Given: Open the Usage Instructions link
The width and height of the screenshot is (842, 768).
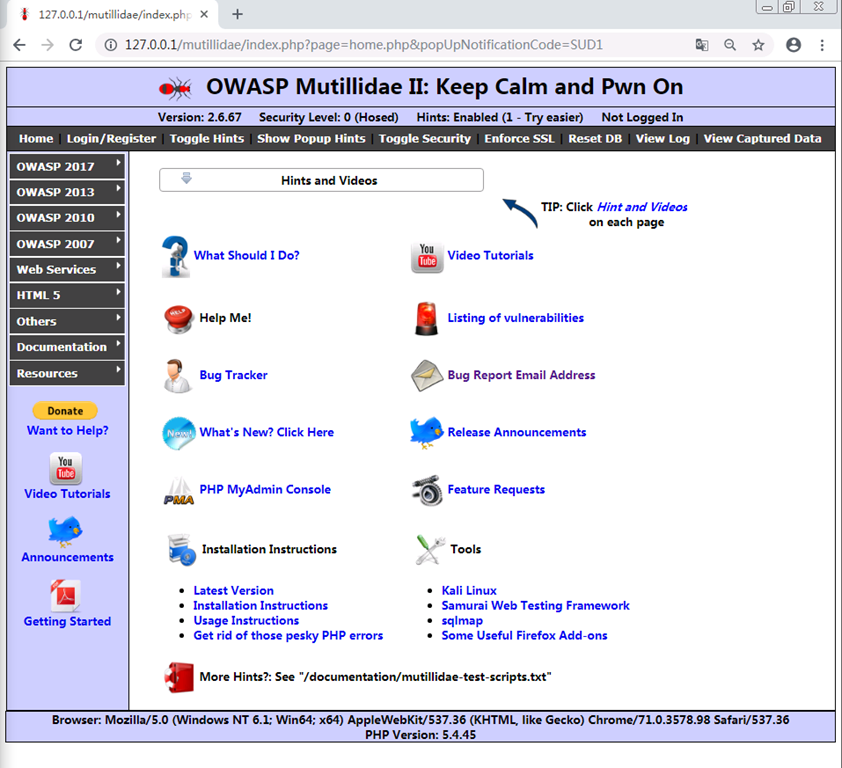Looking at the screenshot, I should pyautogui.click(x=246, y=621).
